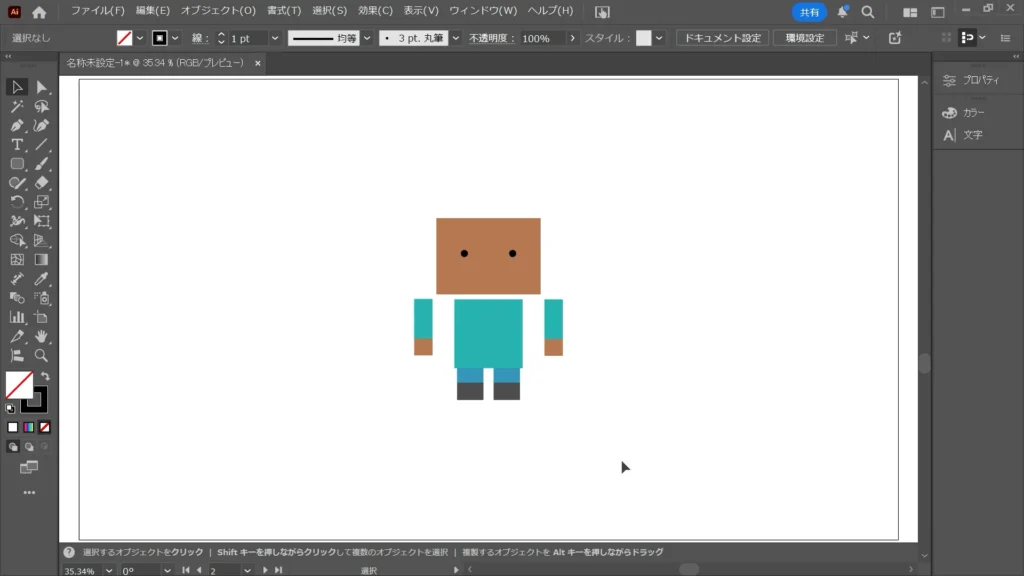Open オブジェクト(O) menu

[x=218, y=11]
